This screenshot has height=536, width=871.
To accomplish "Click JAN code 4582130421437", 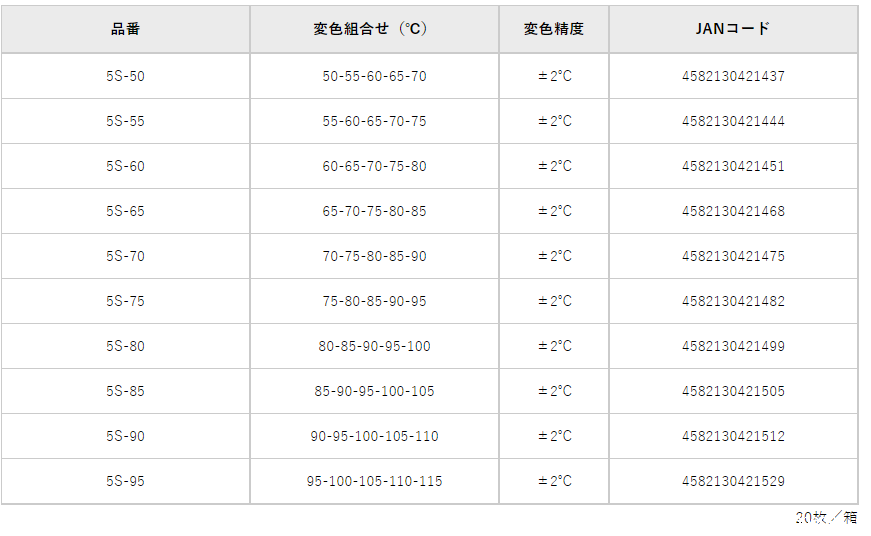I will (x=733, y=76).
